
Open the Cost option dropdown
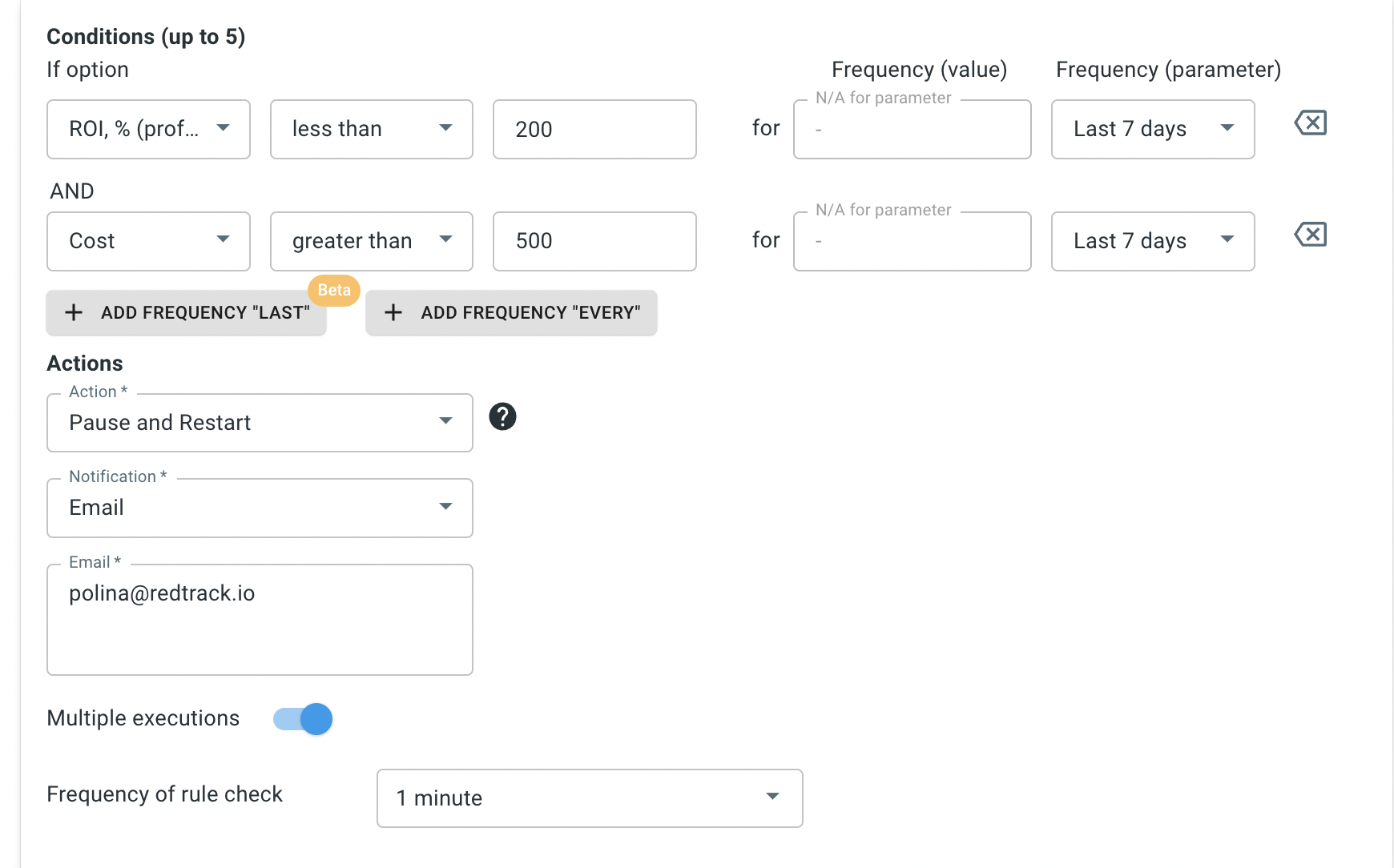tap(148, 241)
